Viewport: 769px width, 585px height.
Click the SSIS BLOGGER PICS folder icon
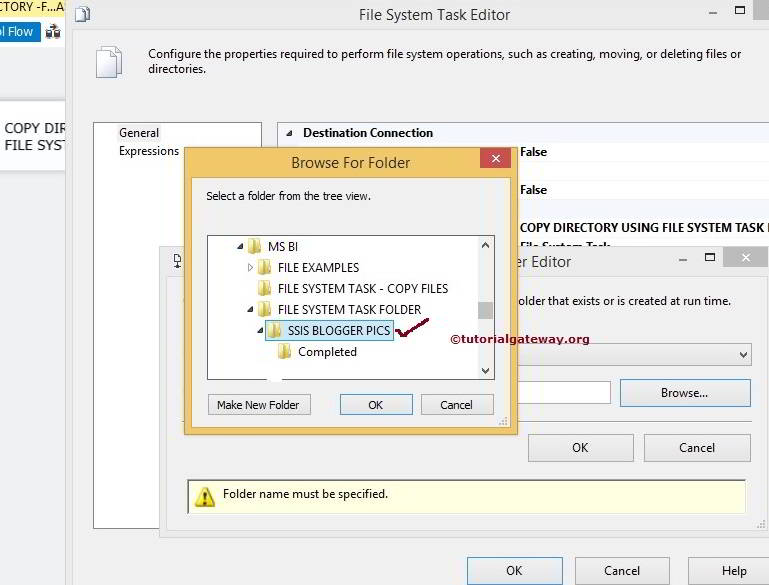(x=275, y=331)
